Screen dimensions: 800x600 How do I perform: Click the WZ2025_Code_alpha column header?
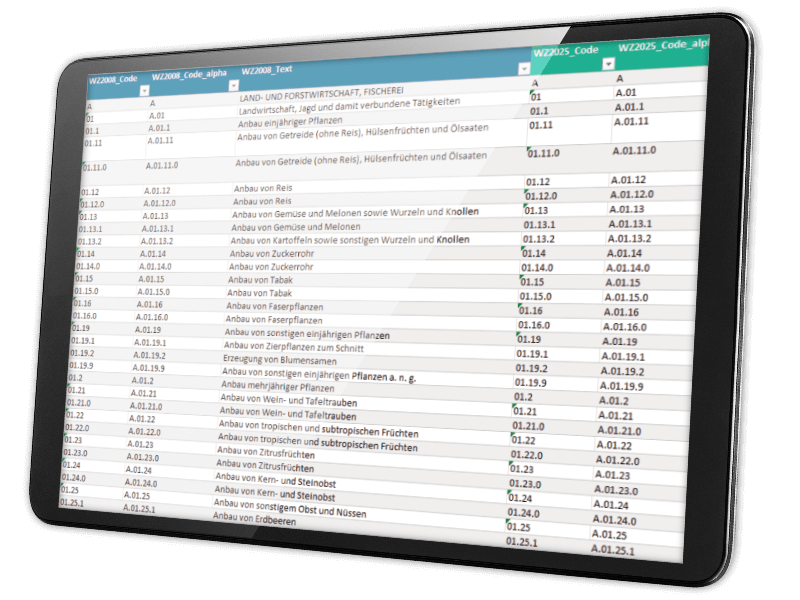click(662, 47)
